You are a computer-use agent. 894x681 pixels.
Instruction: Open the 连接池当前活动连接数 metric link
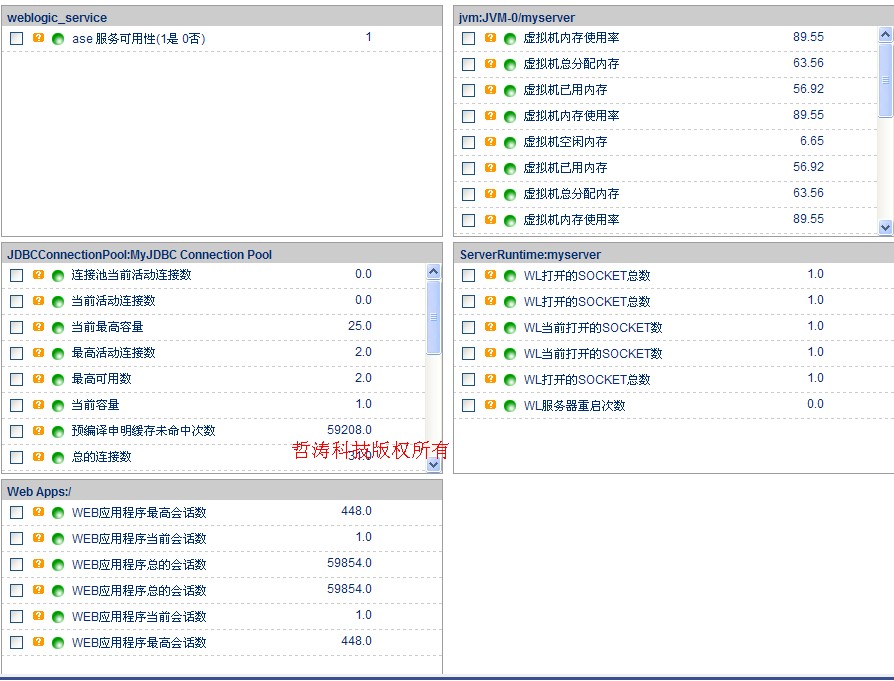coord(131,275)
